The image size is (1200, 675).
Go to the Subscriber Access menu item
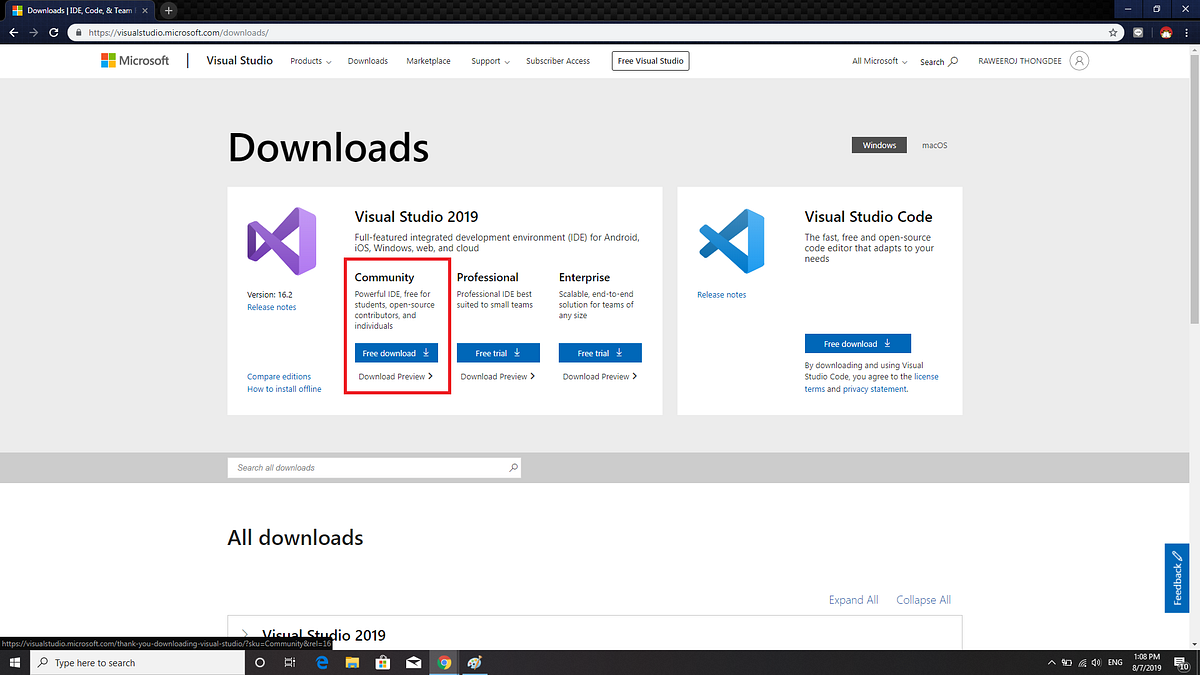(x=558, y=61)
